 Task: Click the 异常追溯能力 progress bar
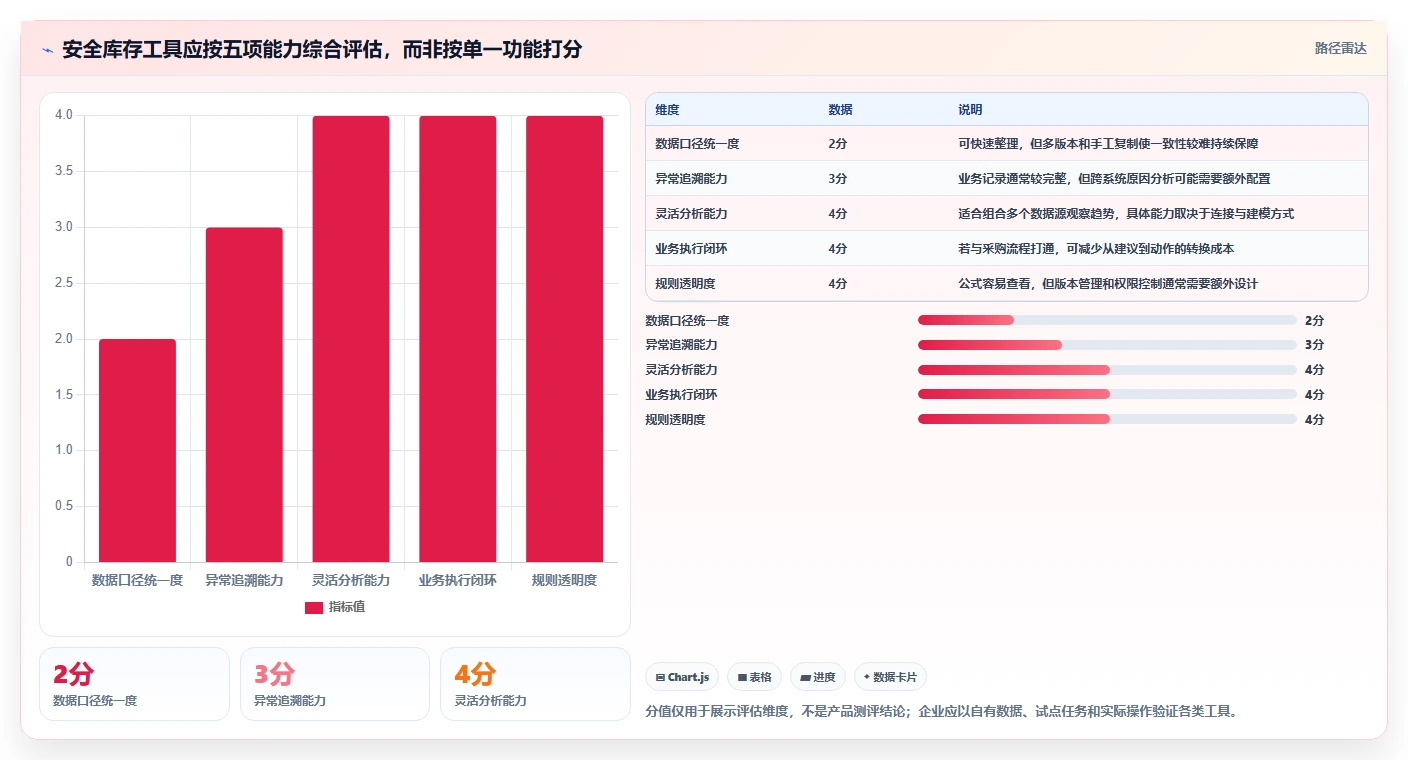(x=1107, y=345)
